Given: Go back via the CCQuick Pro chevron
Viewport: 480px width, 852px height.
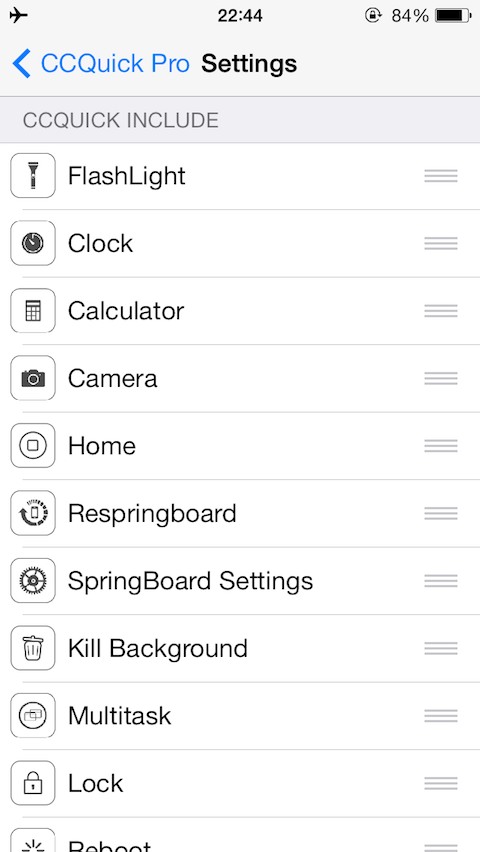Looking at the screenshot, I should click(x=21, y=64).
